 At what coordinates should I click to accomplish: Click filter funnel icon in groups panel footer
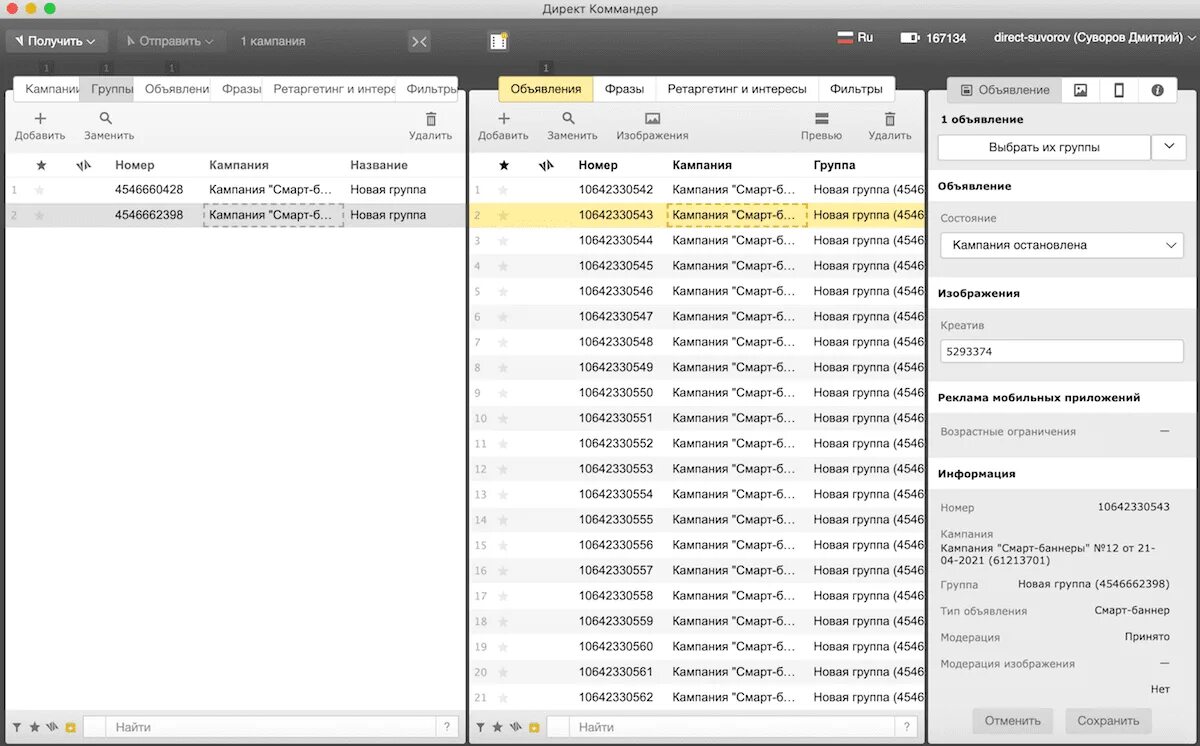point(18,728)
